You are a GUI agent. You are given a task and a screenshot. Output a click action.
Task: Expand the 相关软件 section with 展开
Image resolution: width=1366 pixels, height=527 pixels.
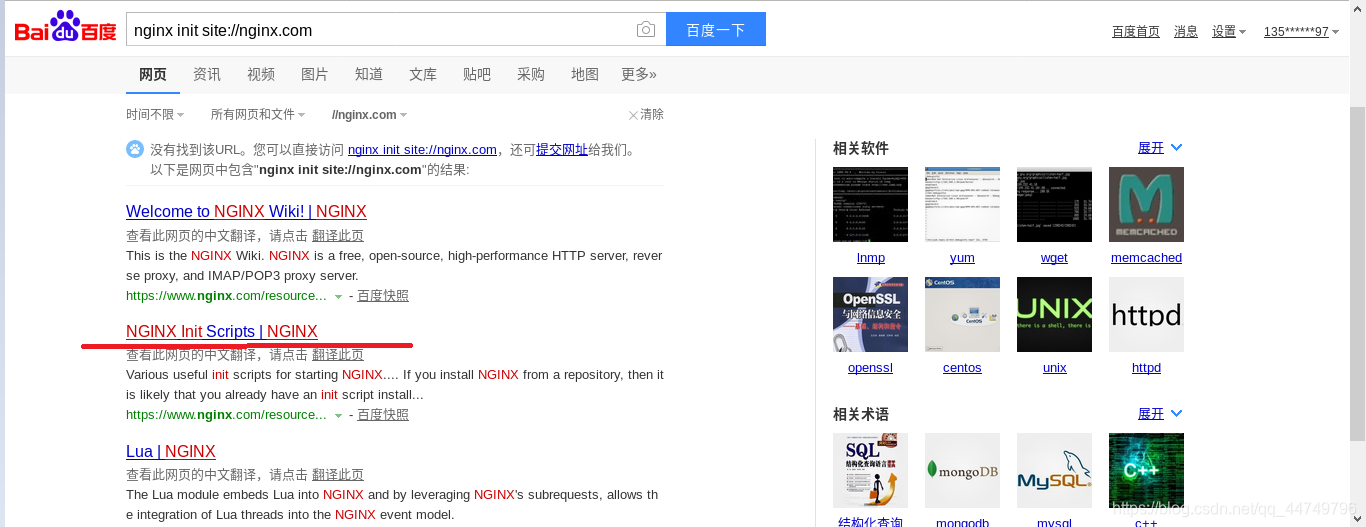1160,148
